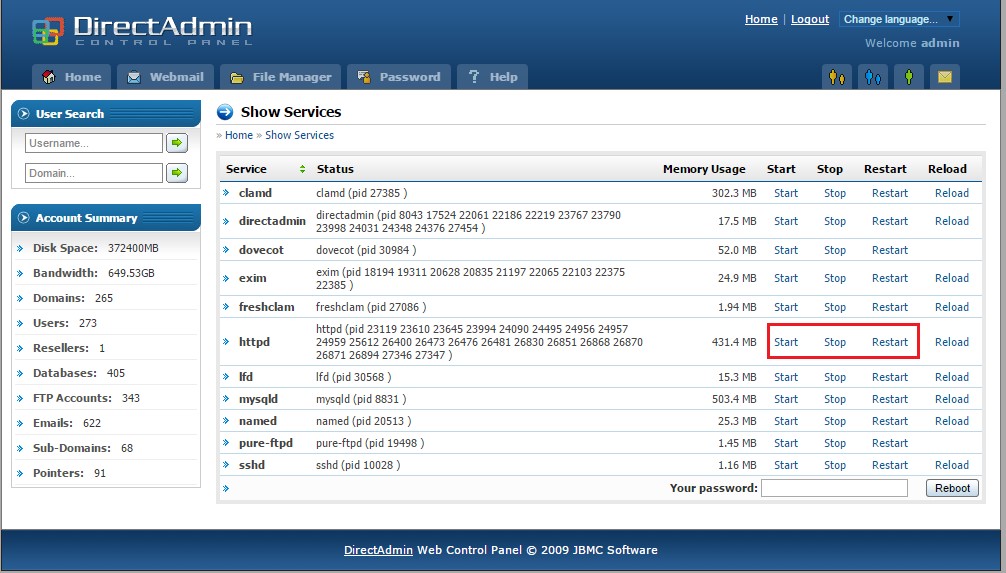Screen dimensions: 1006x573
Task: Stop the freshclam service
Action: click(x=835, y=307)
